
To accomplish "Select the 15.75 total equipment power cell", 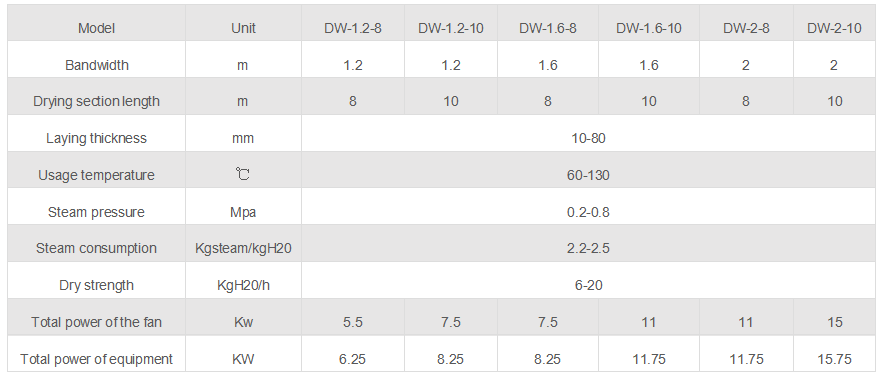I will (834, 359).
